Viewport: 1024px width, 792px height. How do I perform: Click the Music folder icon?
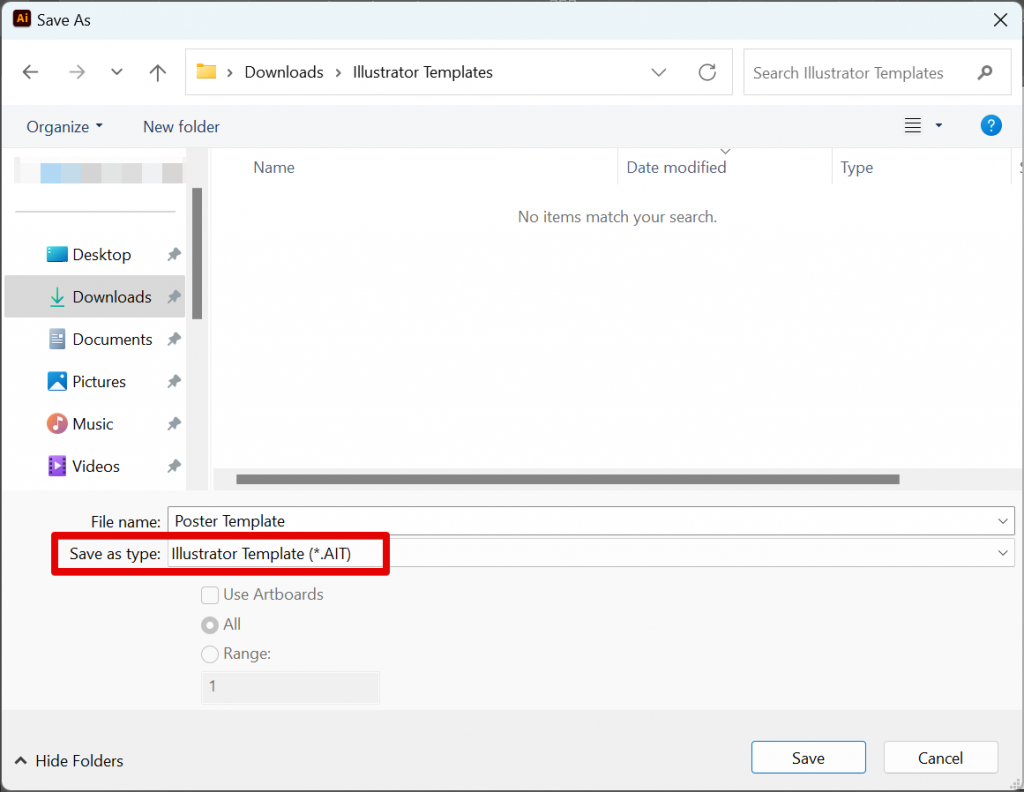pos(58,424)
